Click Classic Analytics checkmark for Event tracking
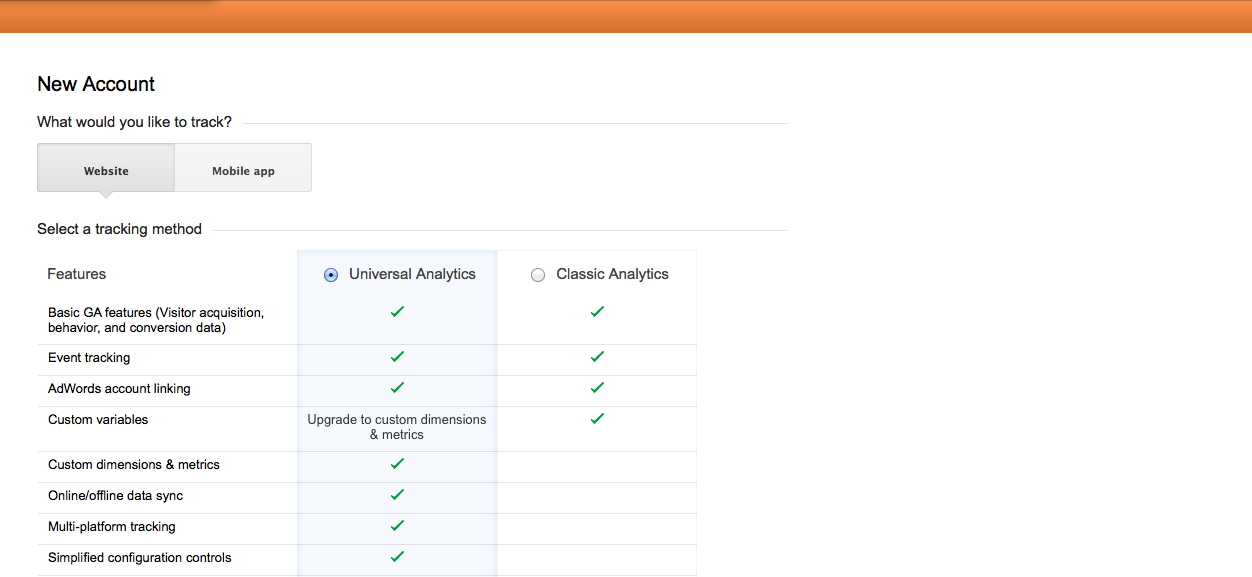 coord(597,357)
